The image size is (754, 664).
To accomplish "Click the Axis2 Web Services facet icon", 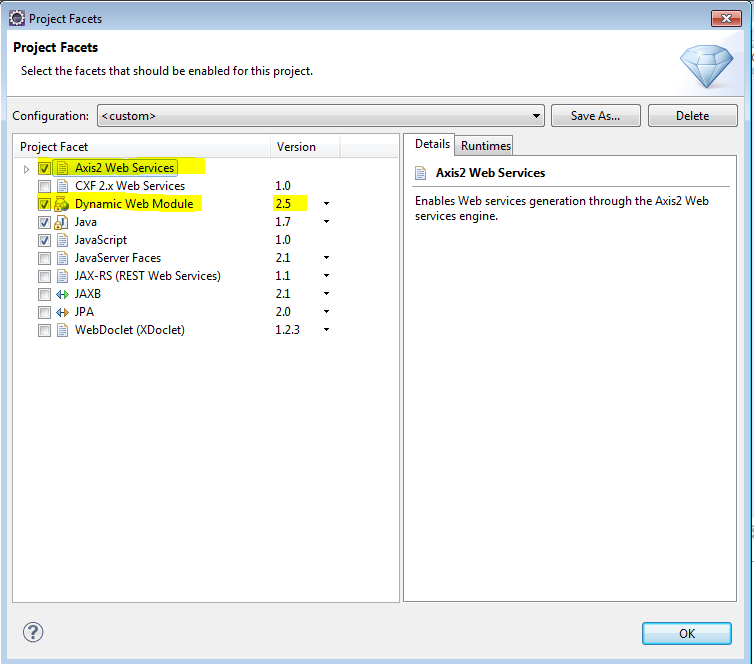I will pos(62,168).
